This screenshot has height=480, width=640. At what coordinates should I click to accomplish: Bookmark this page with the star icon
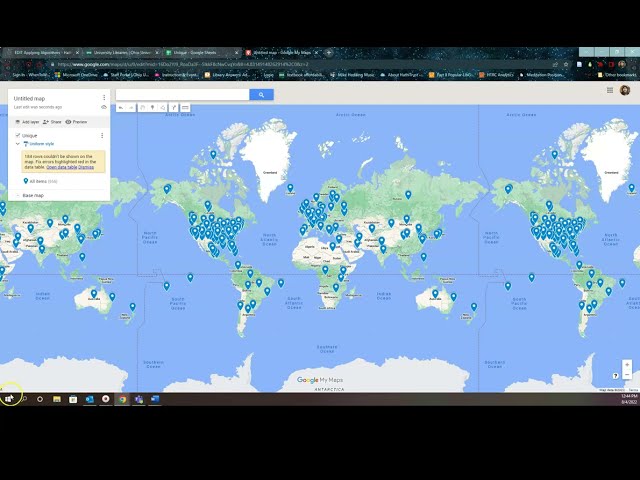[x=566, y=64]
